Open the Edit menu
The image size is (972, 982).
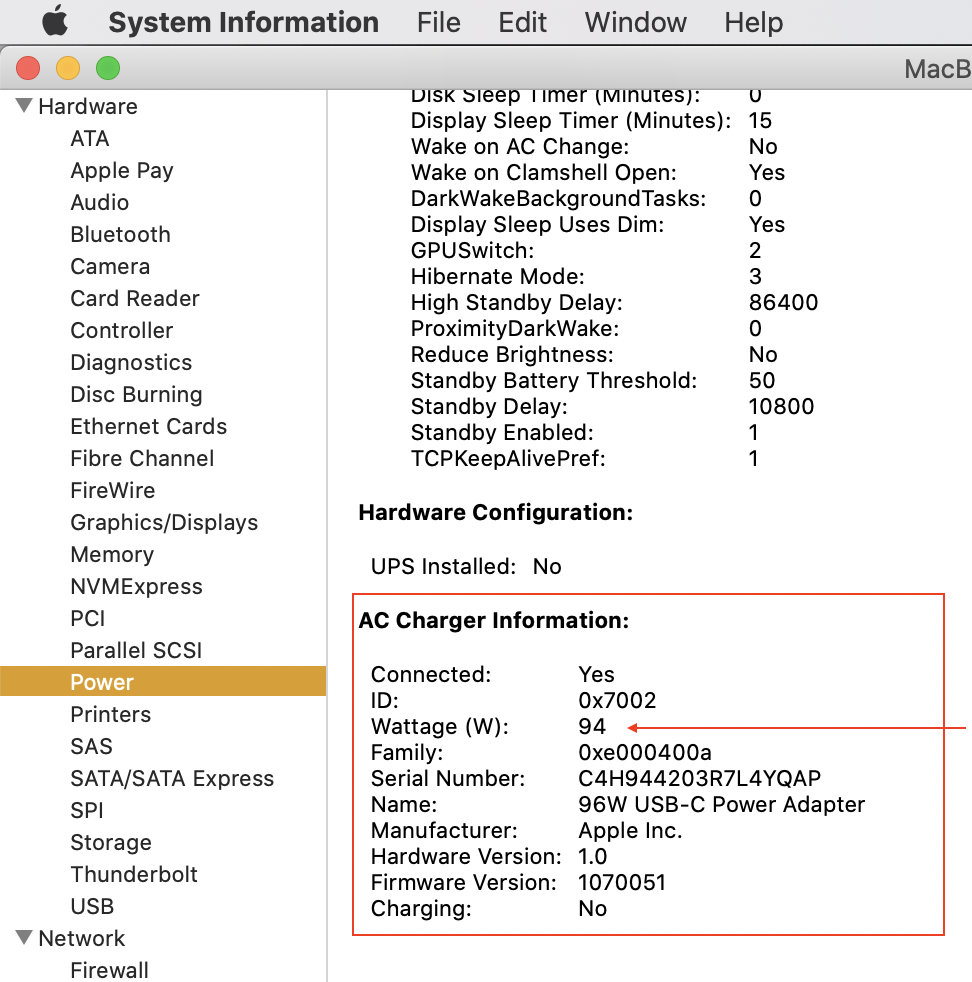tap(523, 22)
